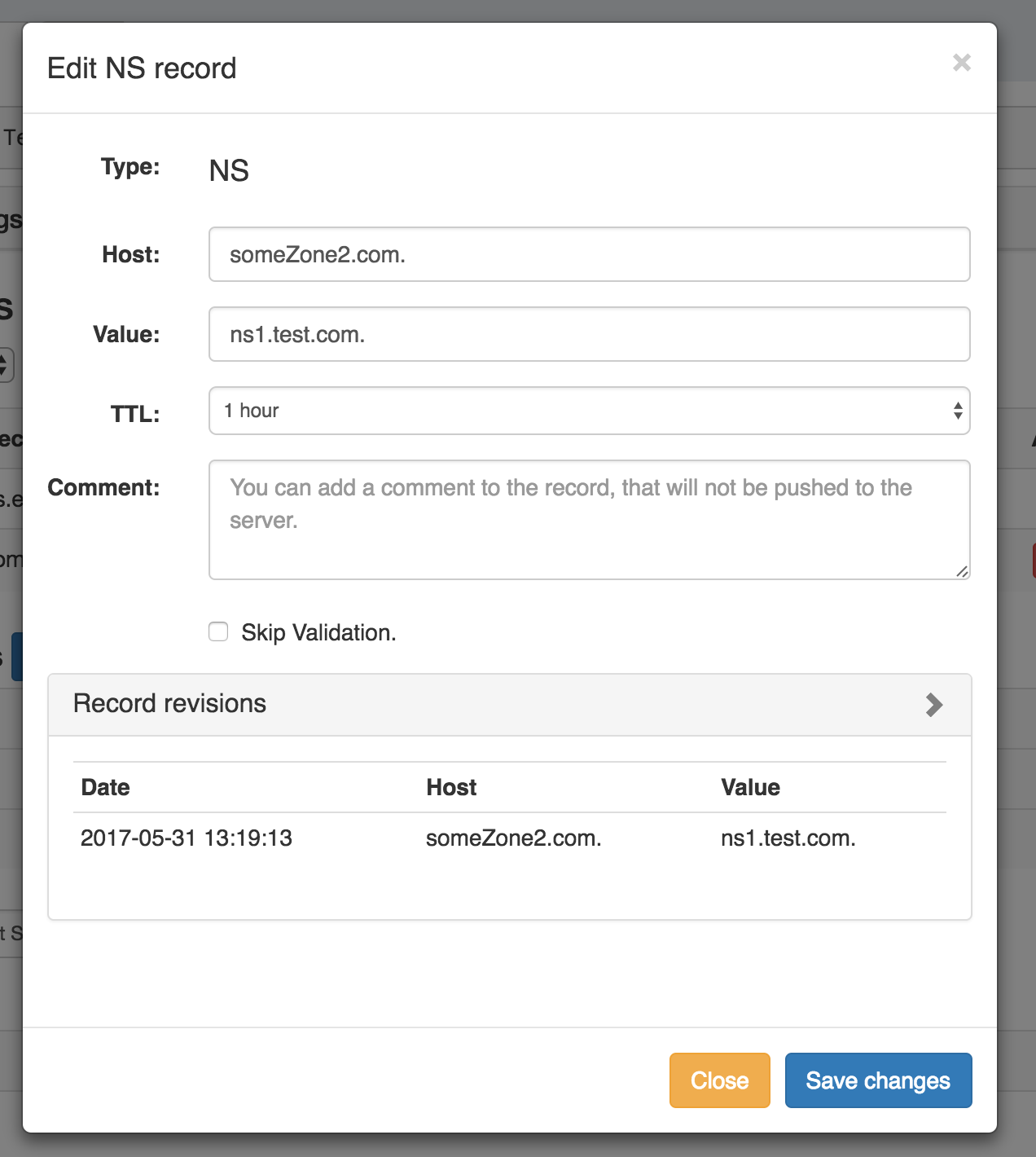Screen dimensions: 1036x1157
Task: Click ns1.test.com. in the revisions row
Action: click(x=788, y=838)
